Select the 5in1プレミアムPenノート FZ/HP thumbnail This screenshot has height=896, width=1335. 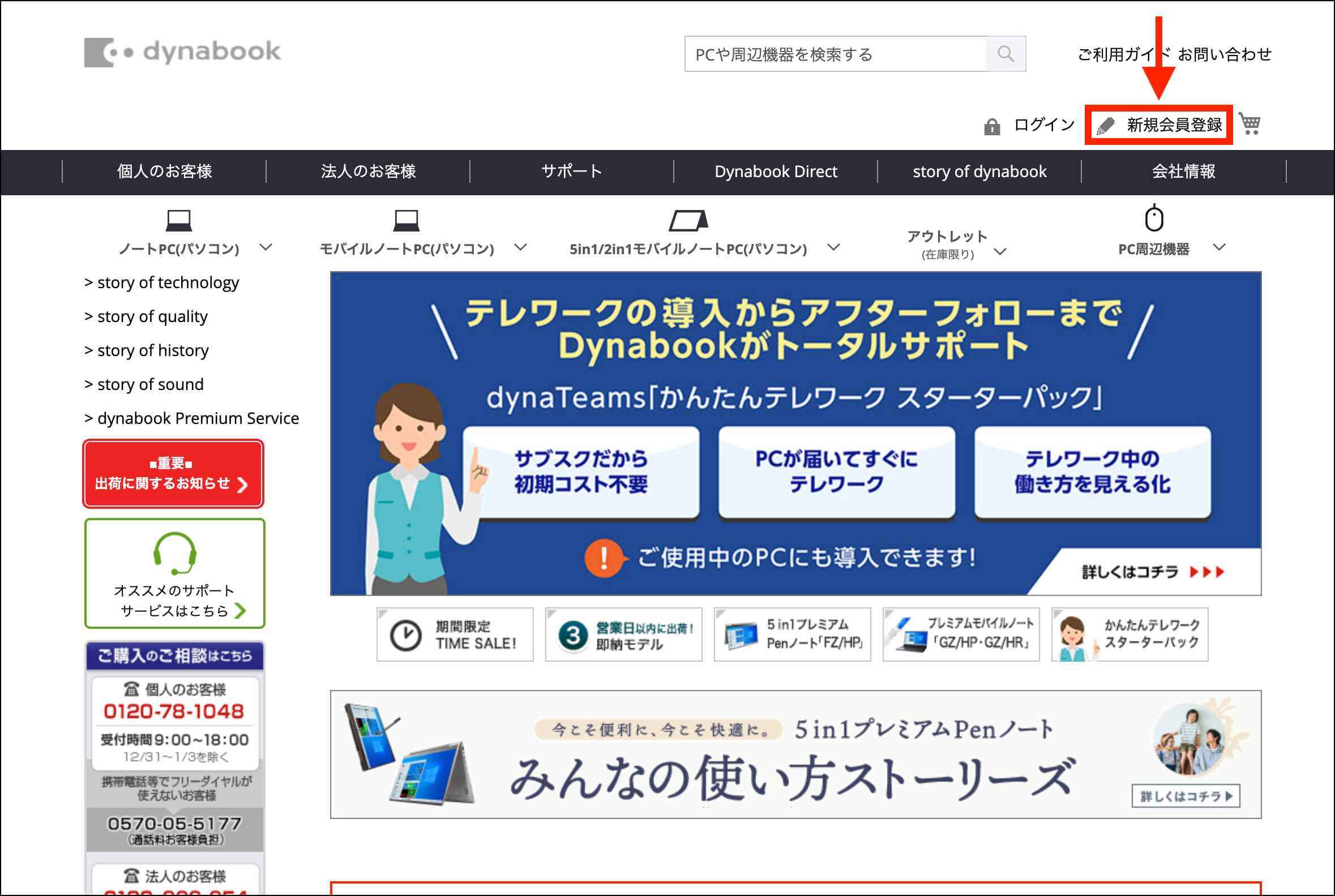point(792,635)
